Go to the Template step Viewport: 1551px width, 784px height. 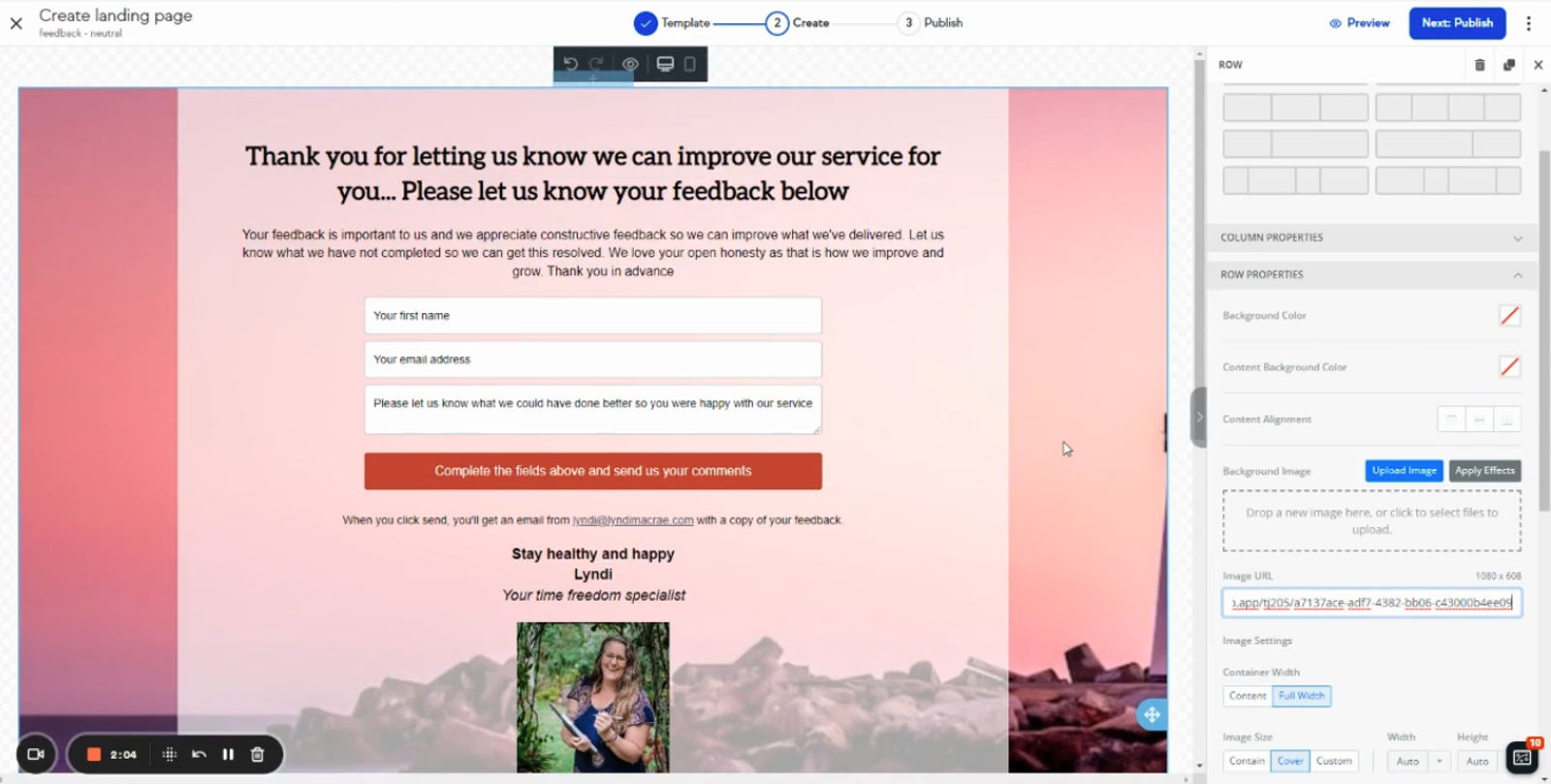pyautogui.click(x=673, y=23)
